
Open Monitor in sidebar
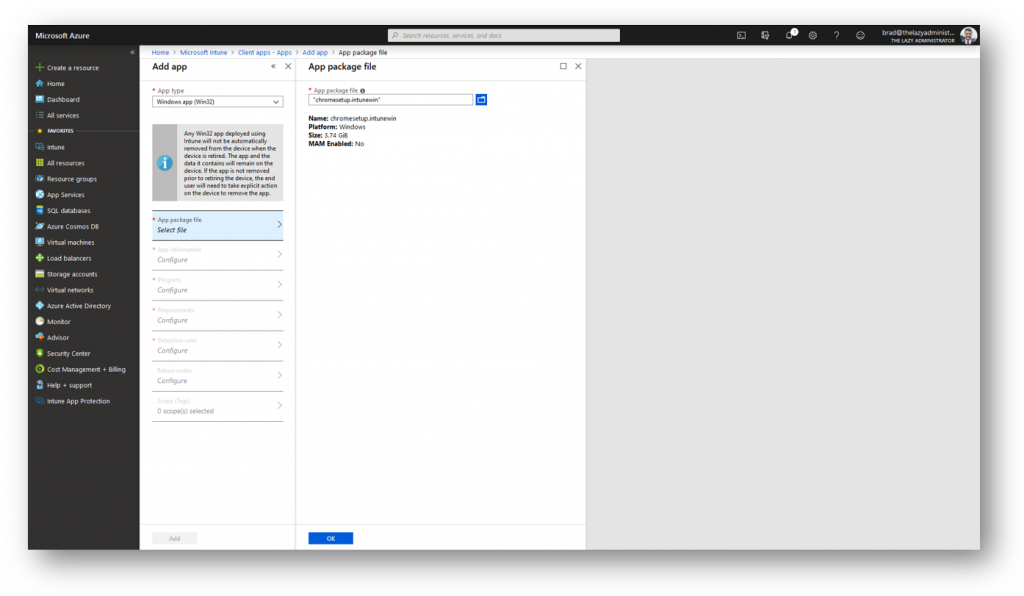pyautogui.click(x=53, y=321)
